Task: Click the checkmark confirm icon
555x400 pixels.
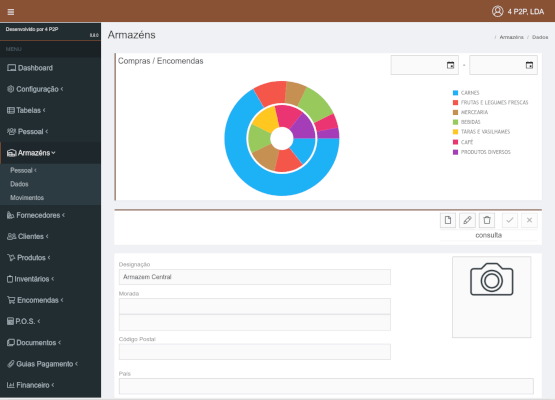Action: tap(510, 220)
